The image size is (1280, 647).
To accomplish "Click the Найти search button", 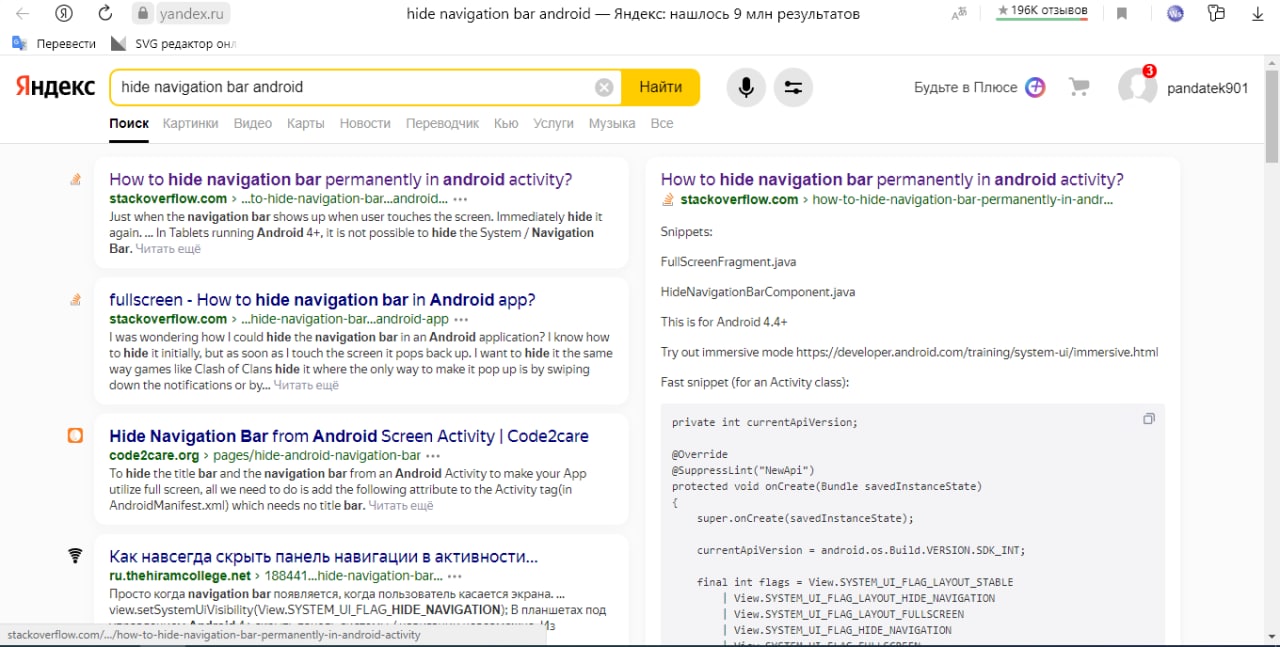I will [660, 87].
